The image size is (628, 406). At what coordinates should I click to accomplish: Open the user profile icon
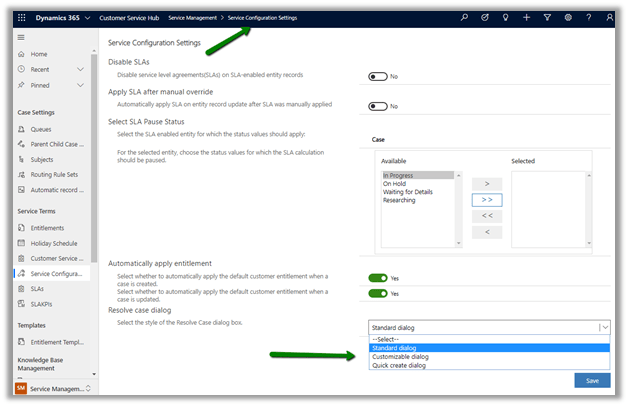click(609, 17)
